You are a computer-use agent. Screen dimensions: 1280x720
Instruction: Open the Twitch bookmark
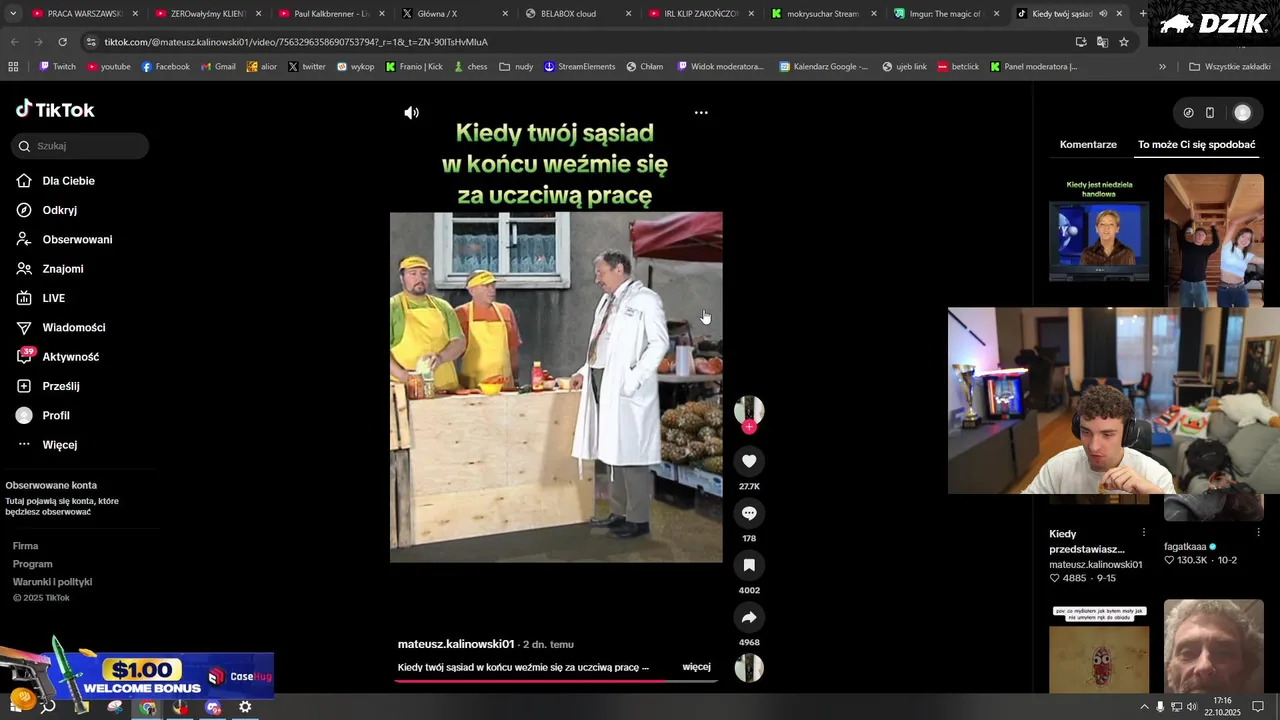click(57, 67)
